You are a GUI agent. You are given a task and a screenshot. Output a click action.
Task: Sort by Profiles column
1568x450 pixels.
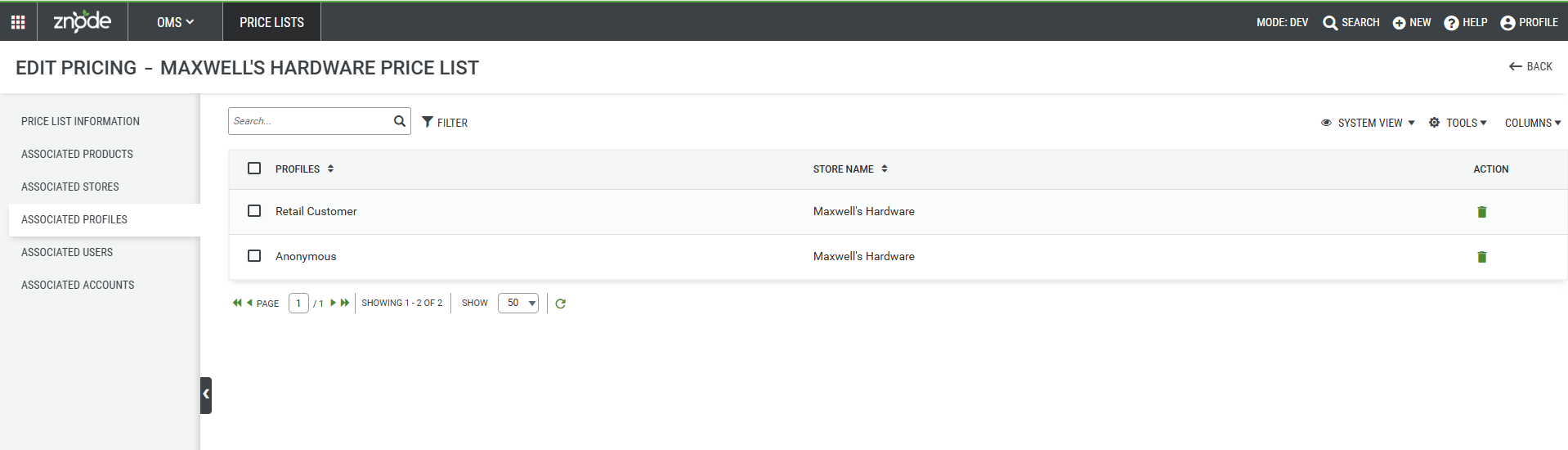coord(304,169)
